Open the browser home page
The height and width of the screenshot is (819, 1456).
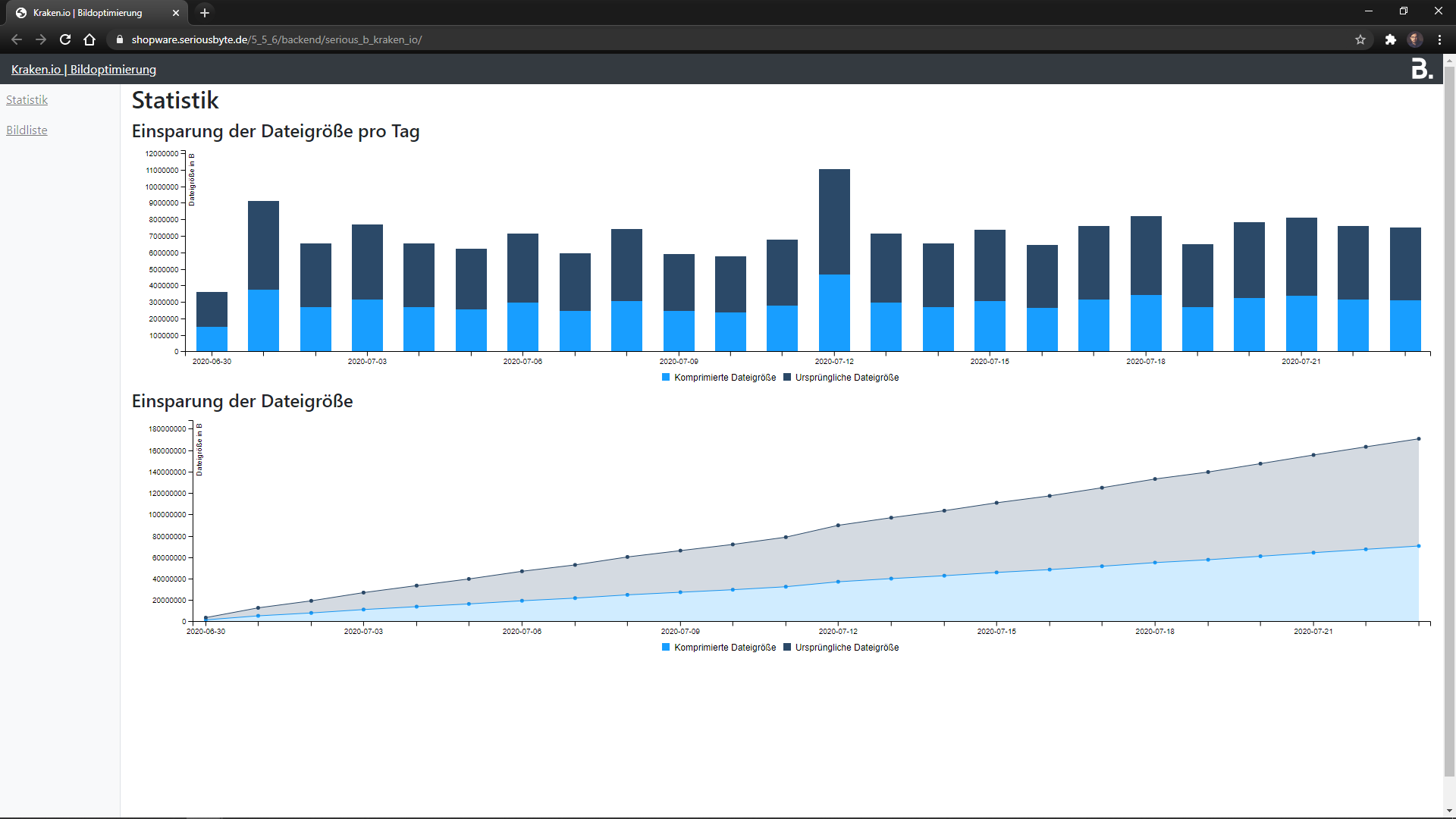click(89, 39)
